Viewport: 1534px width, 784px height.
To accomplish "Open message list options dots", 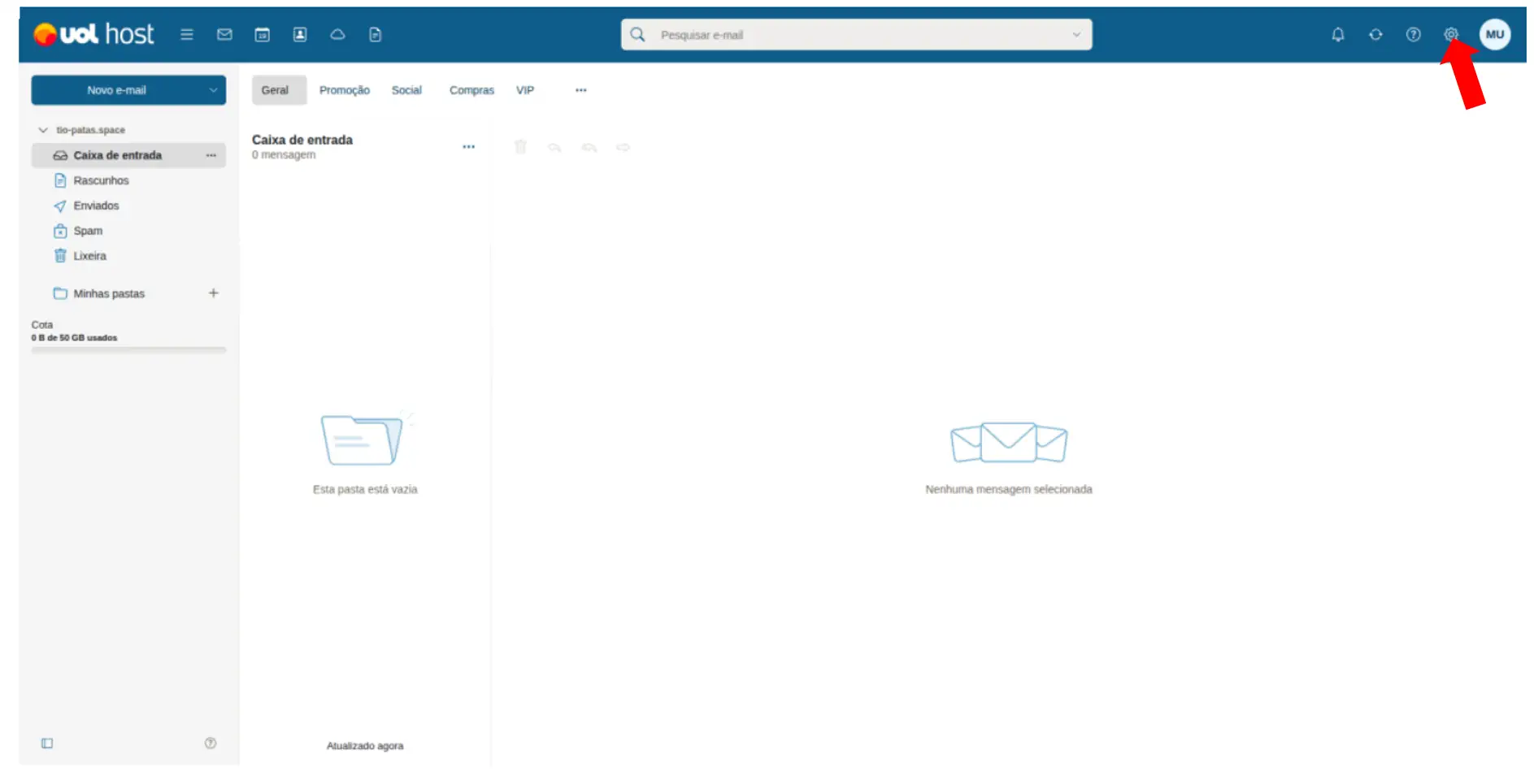I will 468,147.
